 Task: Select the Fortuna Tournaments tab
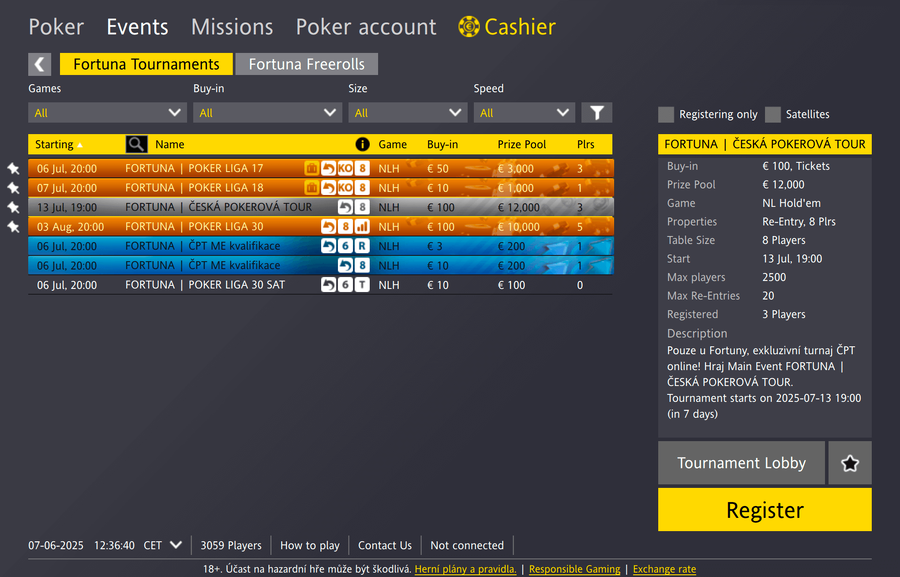point(146,64)
